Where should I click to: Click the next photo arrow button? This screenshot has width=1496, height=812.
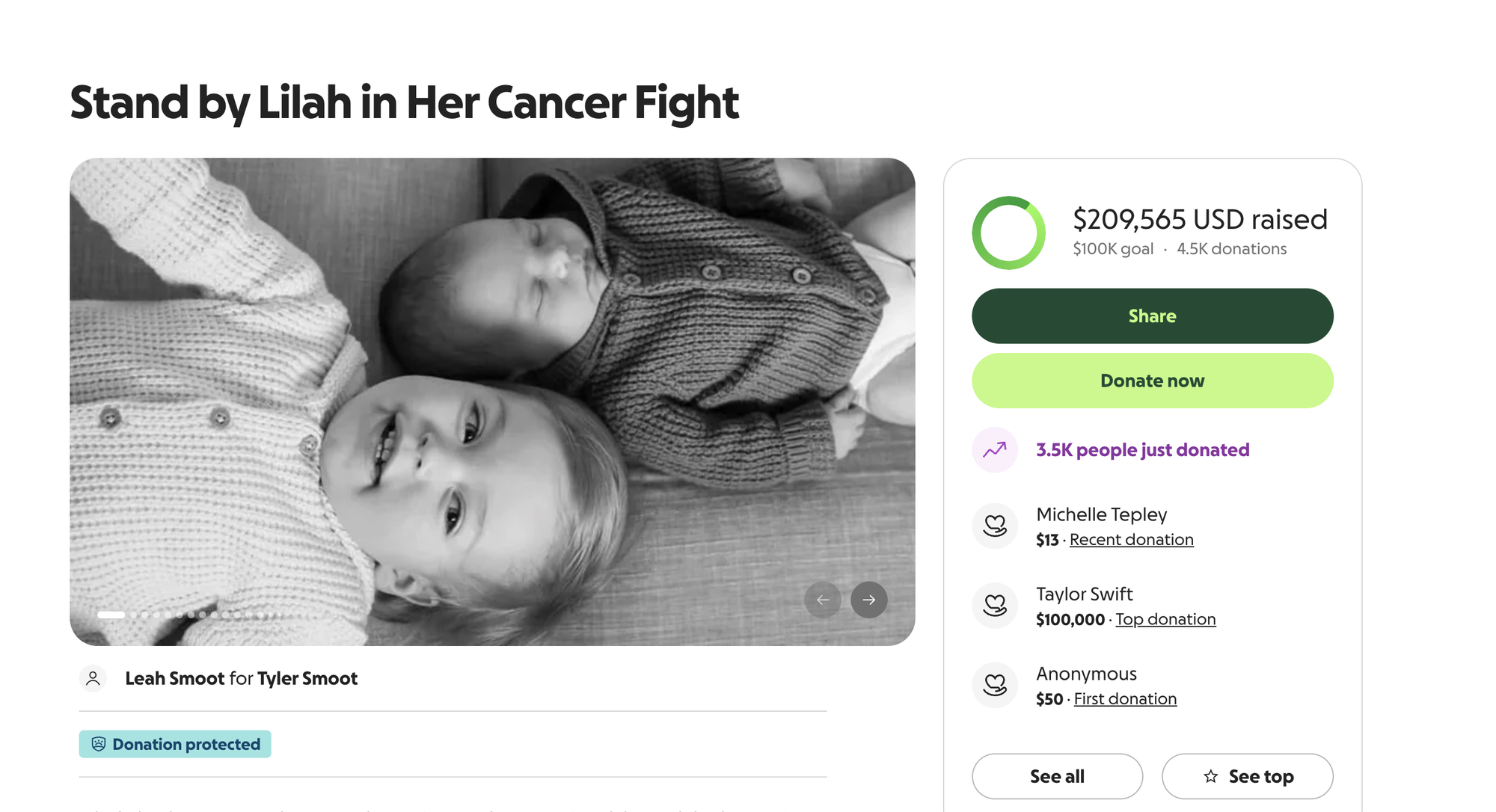[868, 600]
